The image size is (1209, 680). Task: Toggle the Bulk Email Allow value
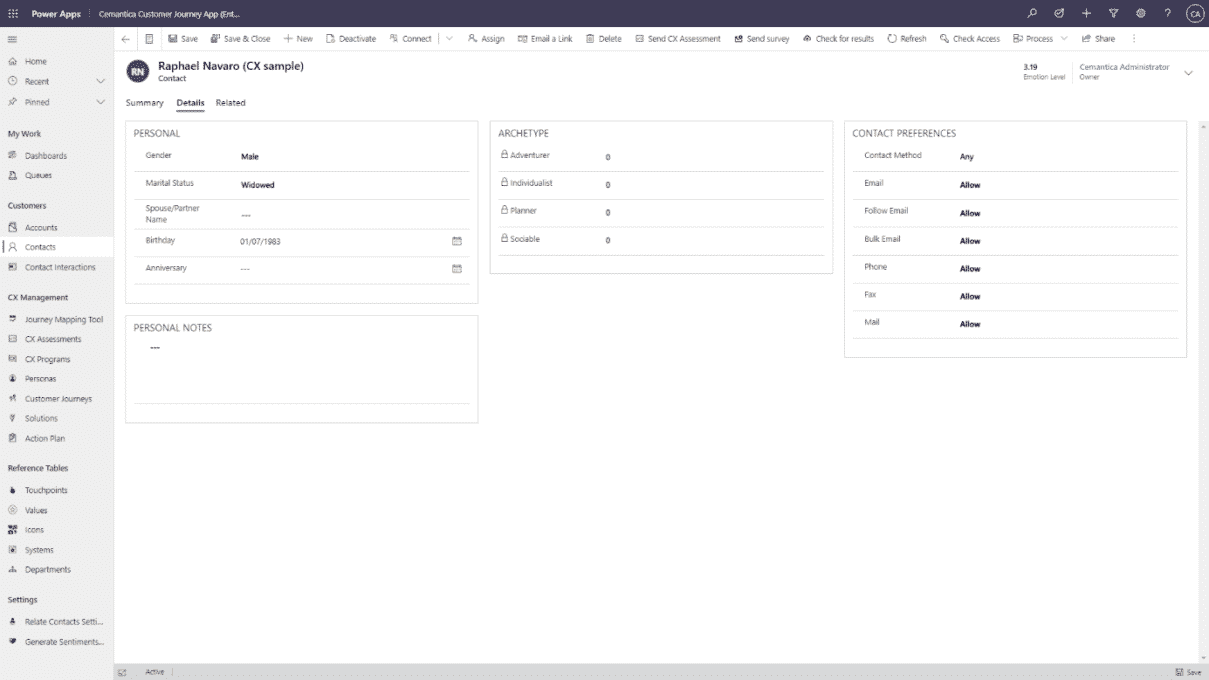[x=970, y=241]
